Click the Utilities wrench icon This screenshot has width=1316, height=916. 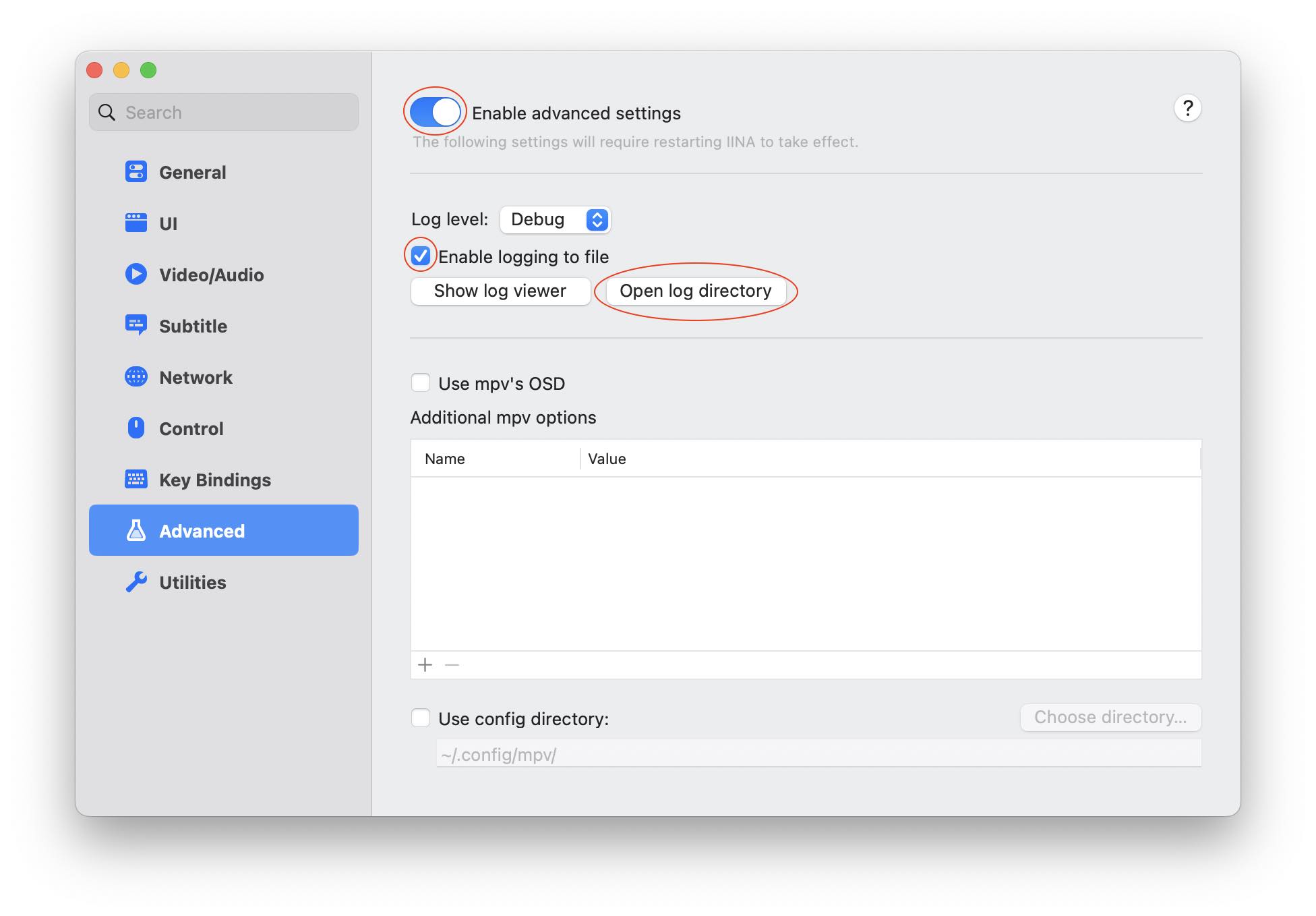136,582
